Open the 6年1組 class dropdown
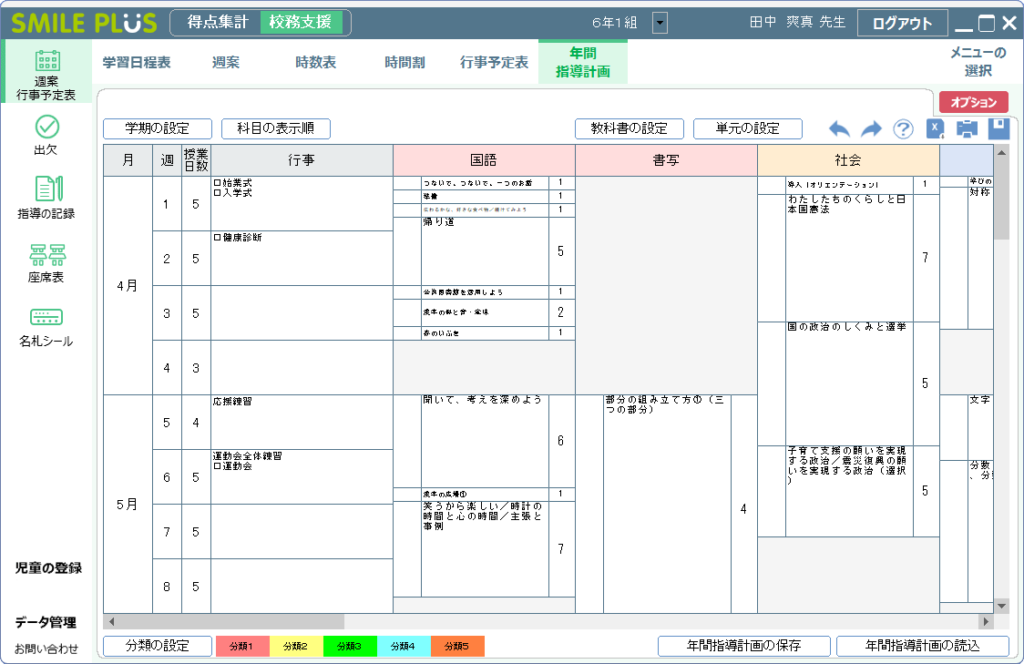Screen dimensions: 1024x664 659,21
